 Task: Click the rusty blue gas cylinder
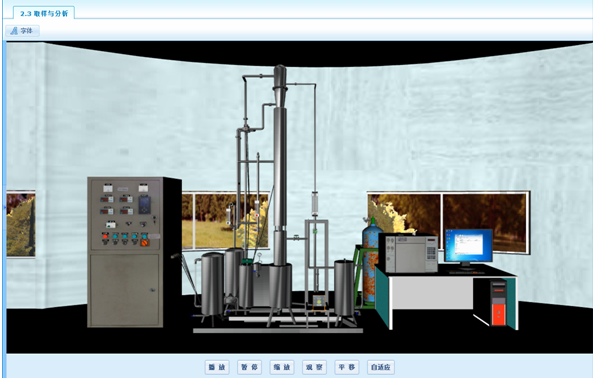(371, 262)
